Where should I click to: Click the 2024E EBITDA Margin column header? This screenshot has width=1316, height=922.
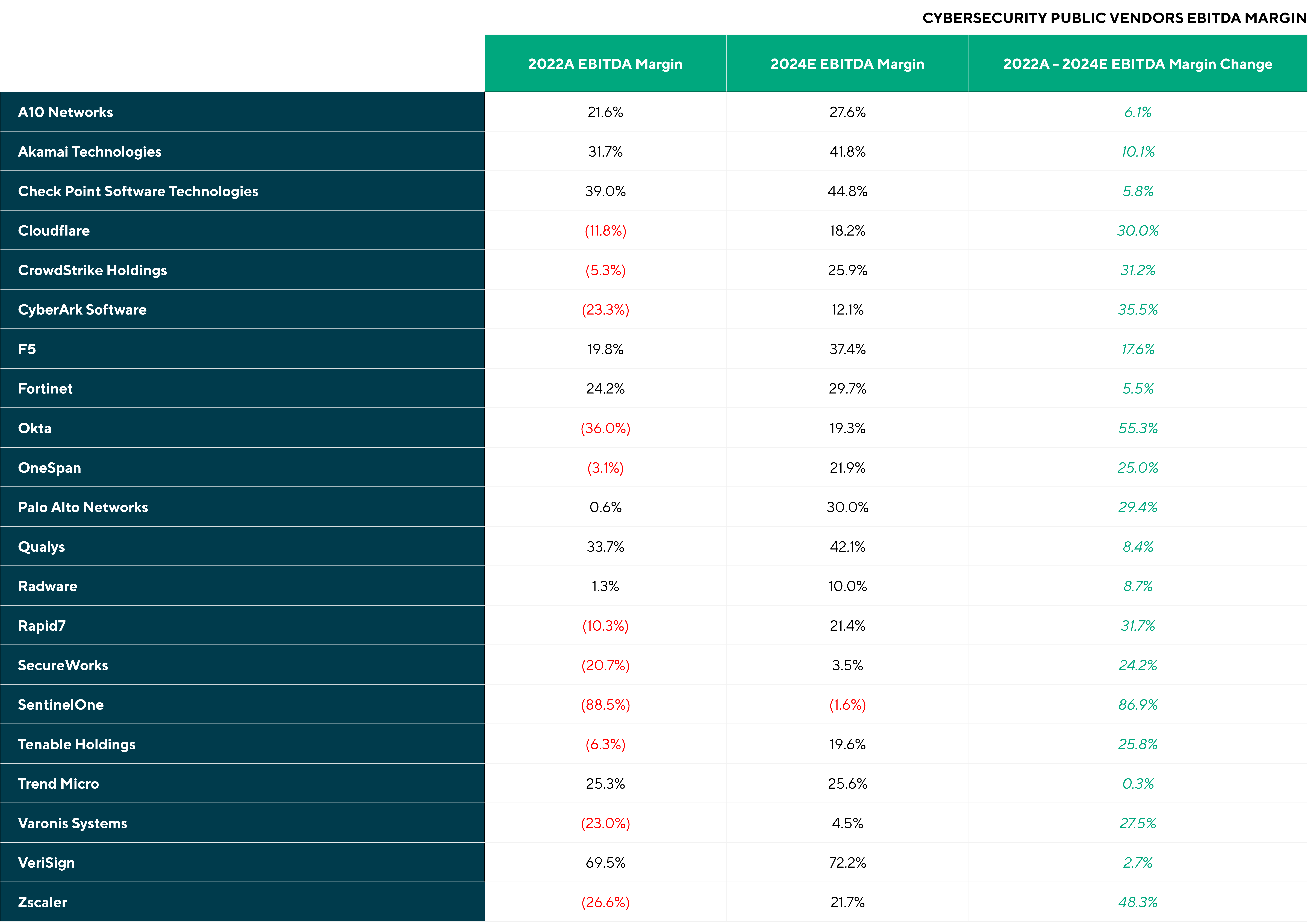(847, 64)
